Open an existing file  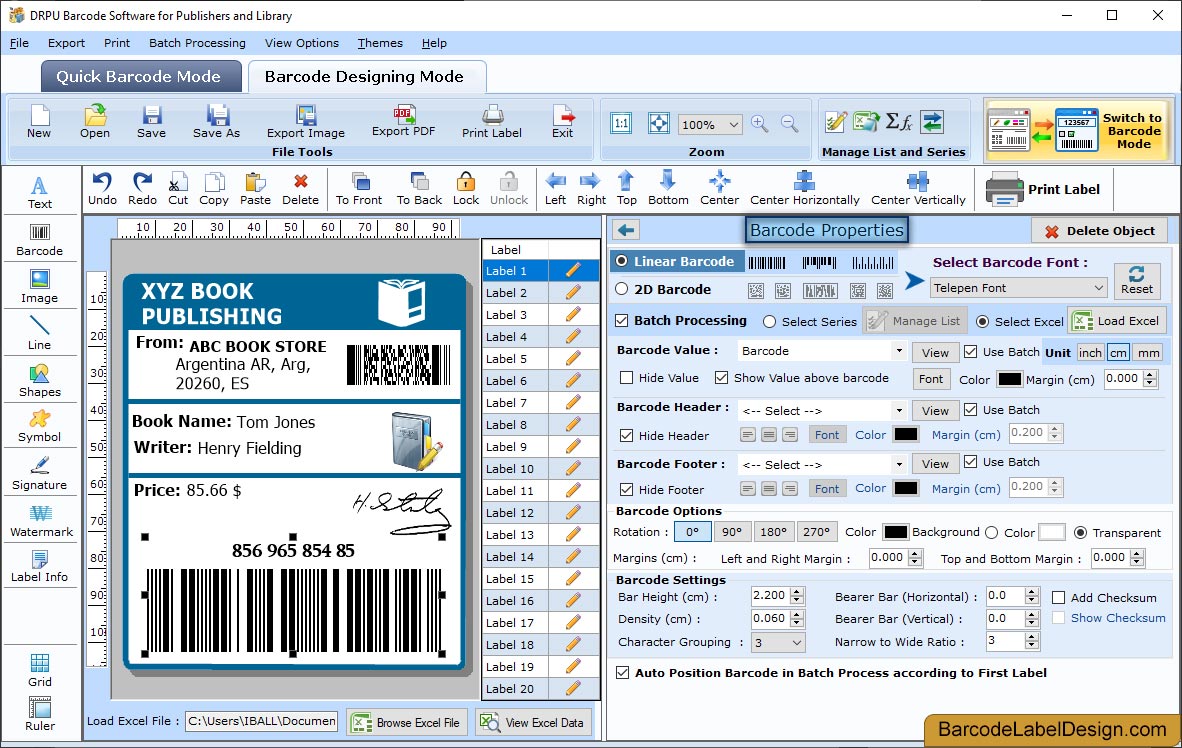tap(95, 122)
